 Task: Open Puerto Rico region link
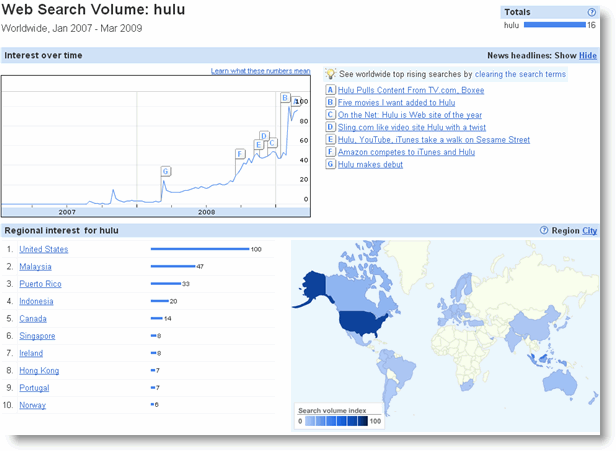tap(40, 284)
